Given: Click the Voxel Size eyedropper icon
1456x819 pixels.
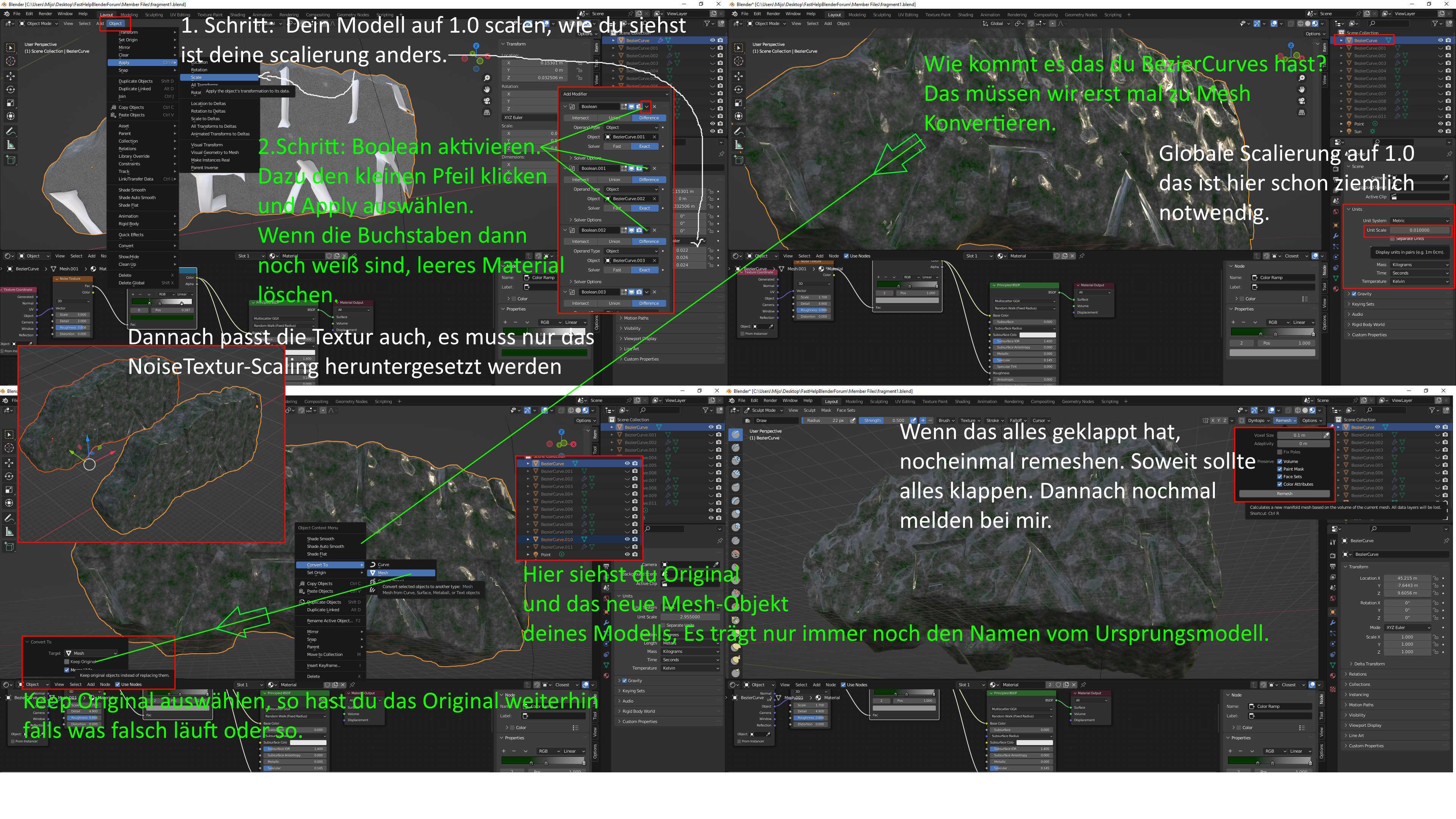Looking at the screenshot, I should [1326, 435].
